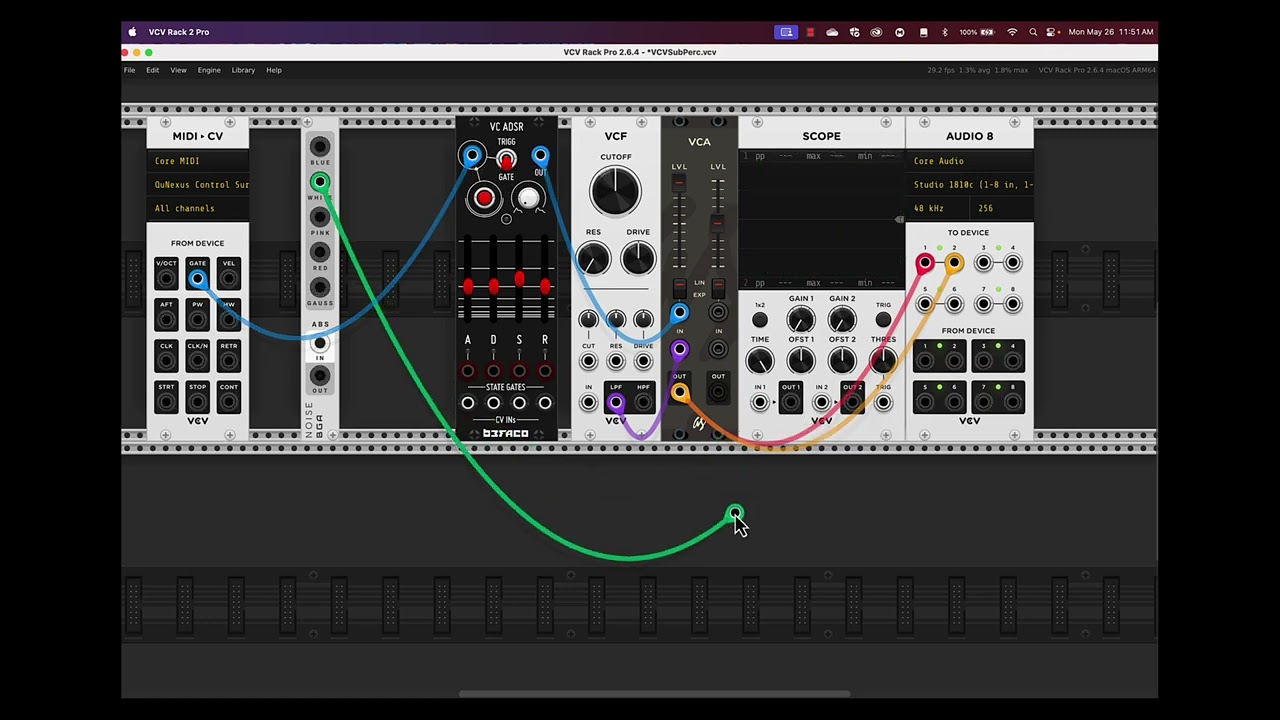Screen dimensions: 1280x720
Task: Click the AFT output port on MIDI-CV
Action: point(166,319)
